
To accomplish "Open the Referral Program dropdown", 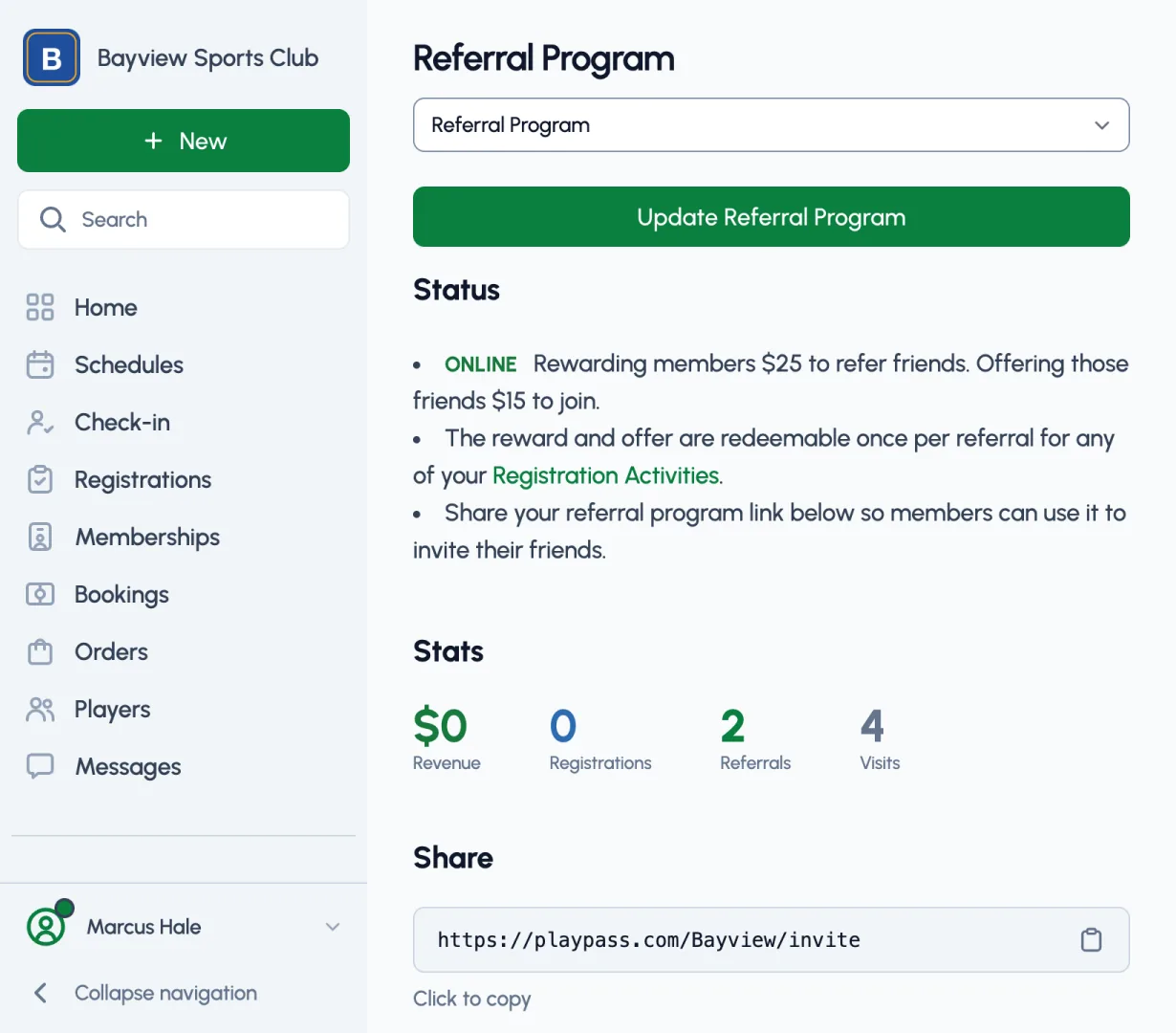I will pyautogui.click(x=772, y=124).
